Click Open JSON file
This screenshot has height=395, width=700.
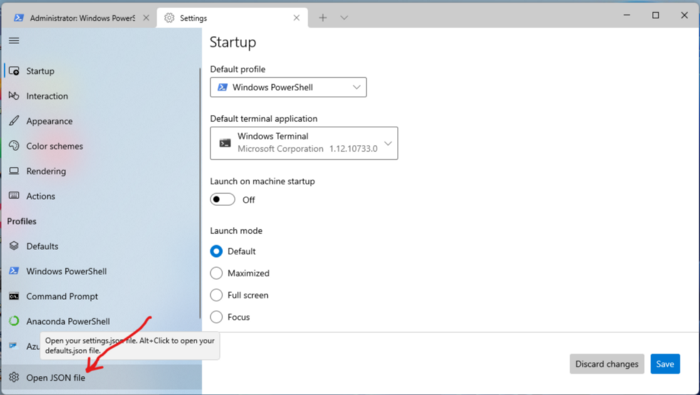(102, 378)
